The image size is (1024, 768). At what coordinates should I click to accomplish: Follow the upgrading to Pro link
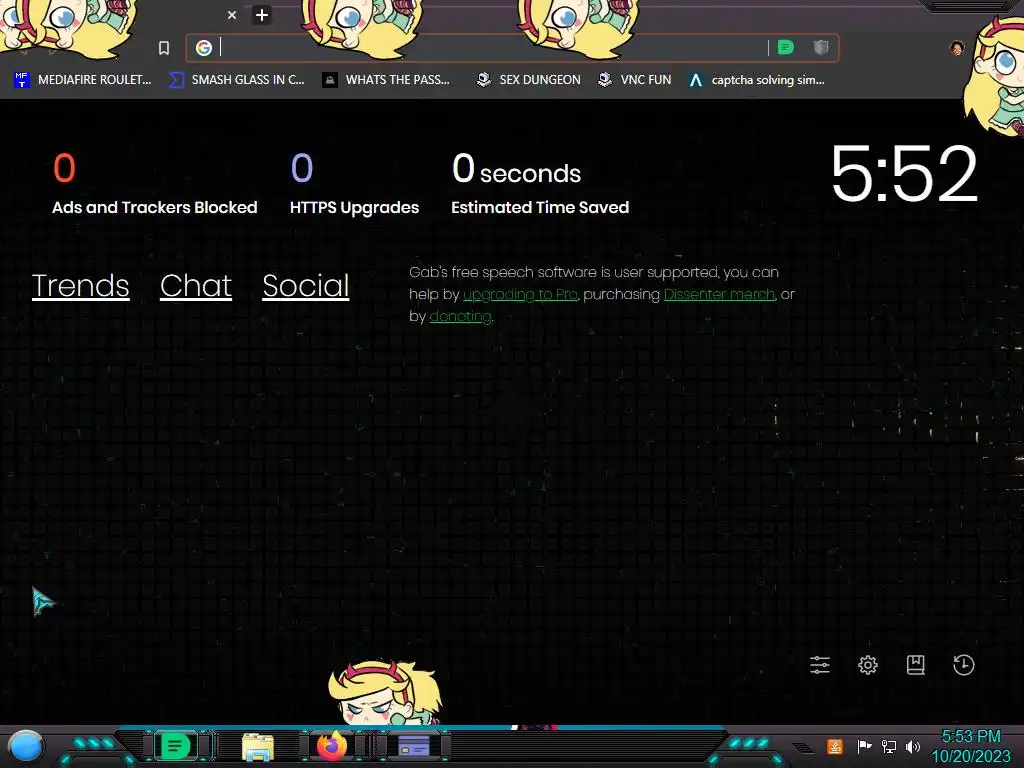tap(520, 295)
